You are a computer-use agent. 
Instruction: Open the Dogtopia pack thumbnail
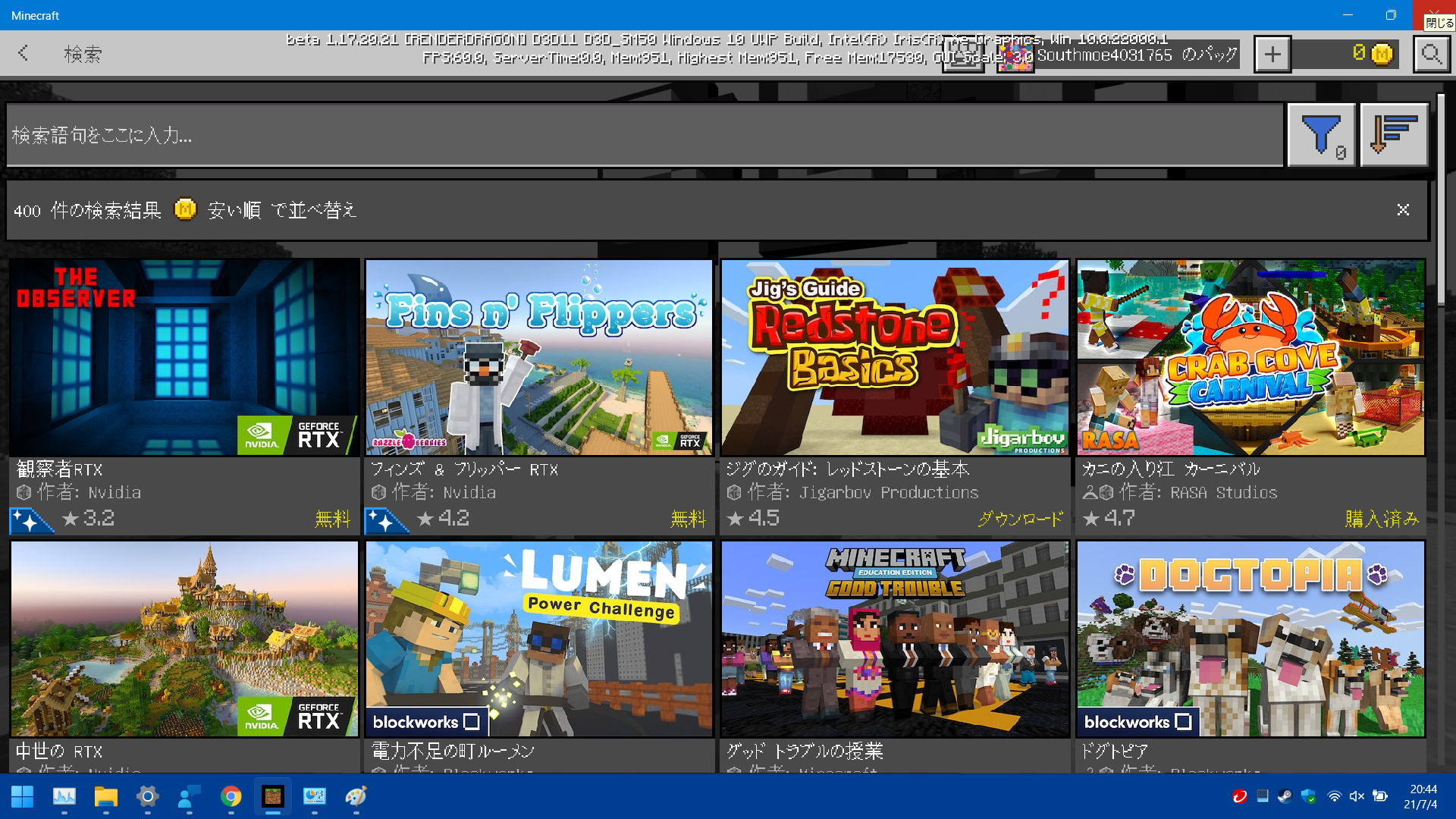1250,639
